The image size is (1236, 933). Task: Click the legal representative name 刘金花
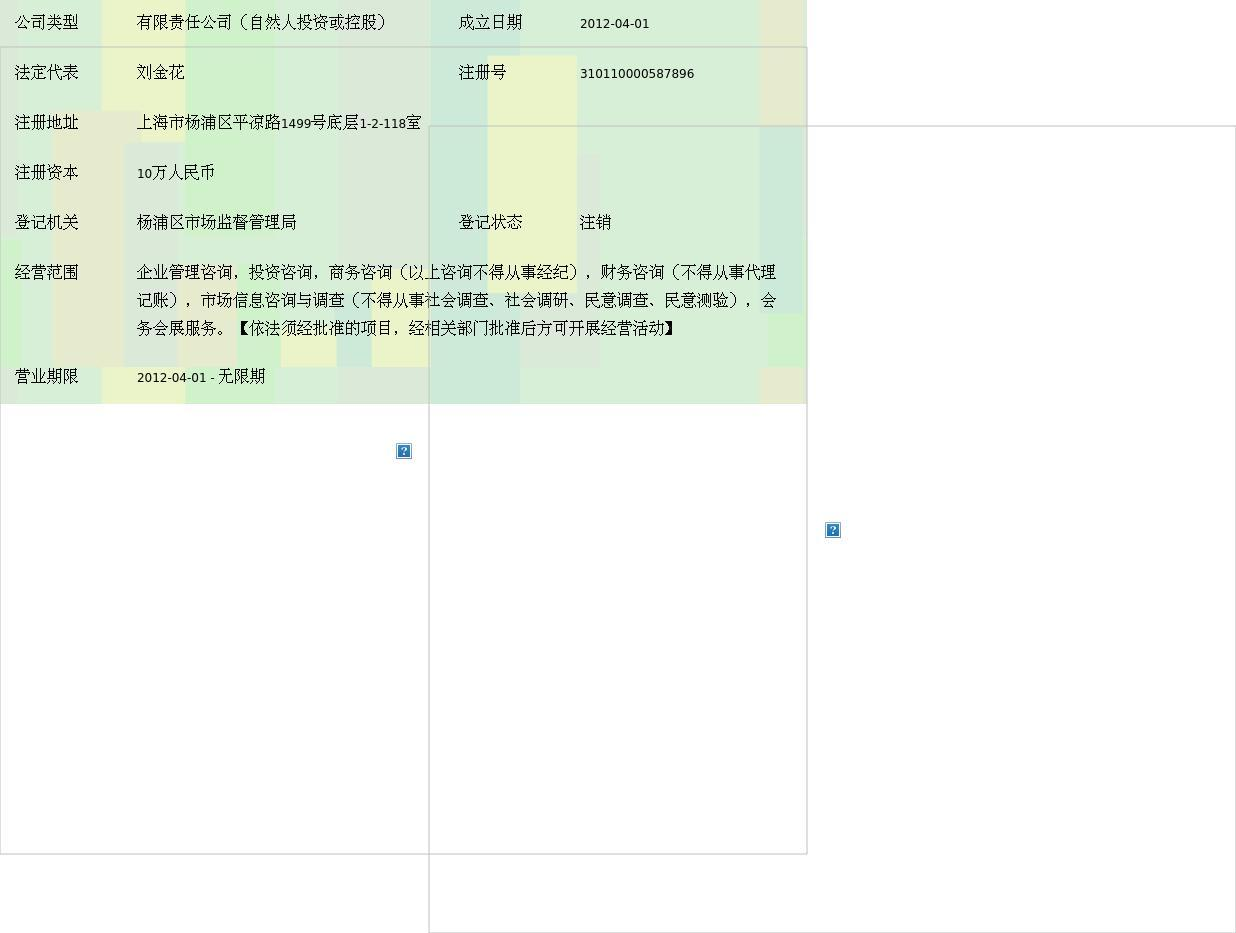[x=160, y=72]
